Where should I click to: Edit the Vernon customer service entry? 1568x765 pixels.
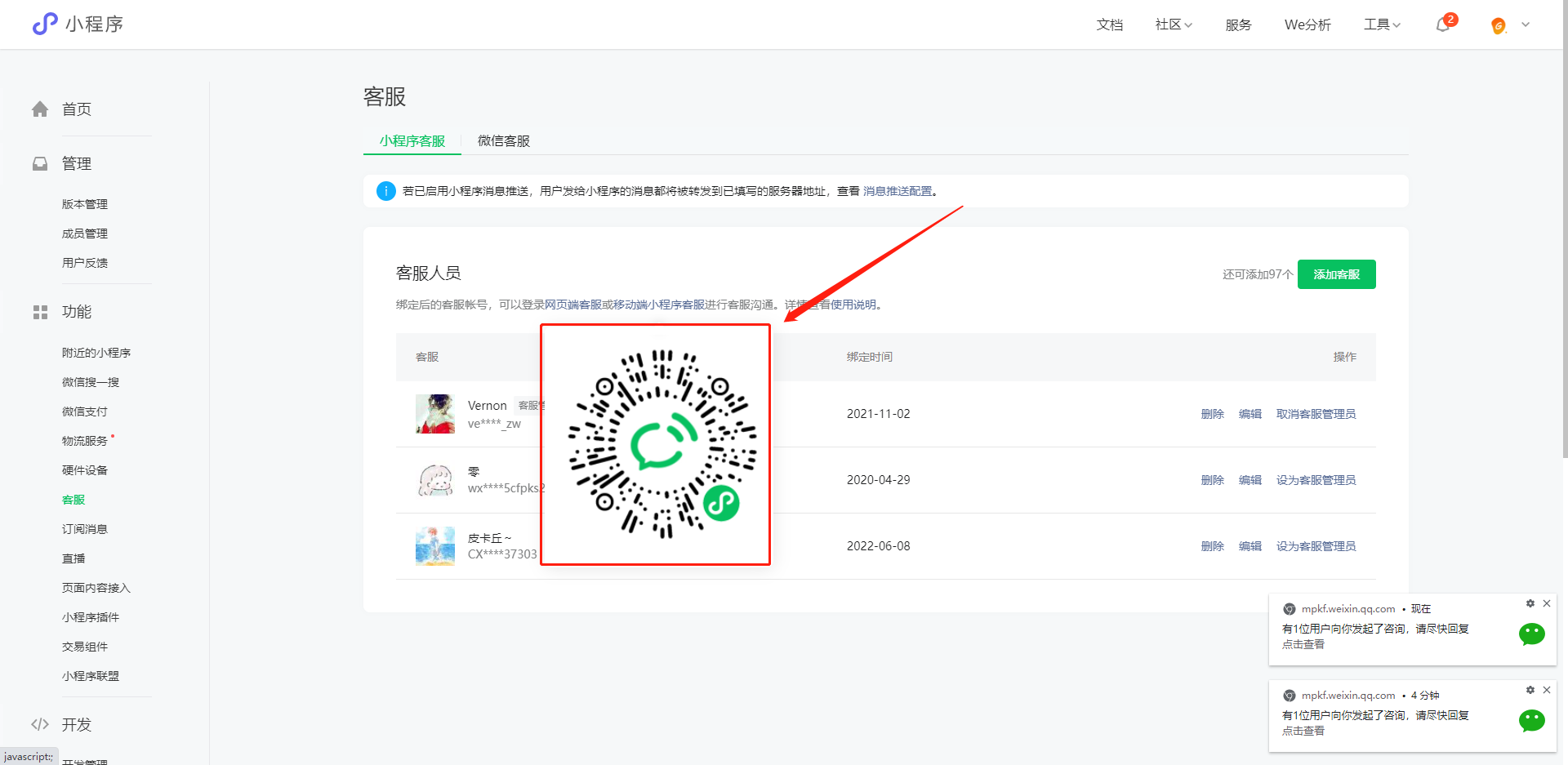tap(1250, 414)
